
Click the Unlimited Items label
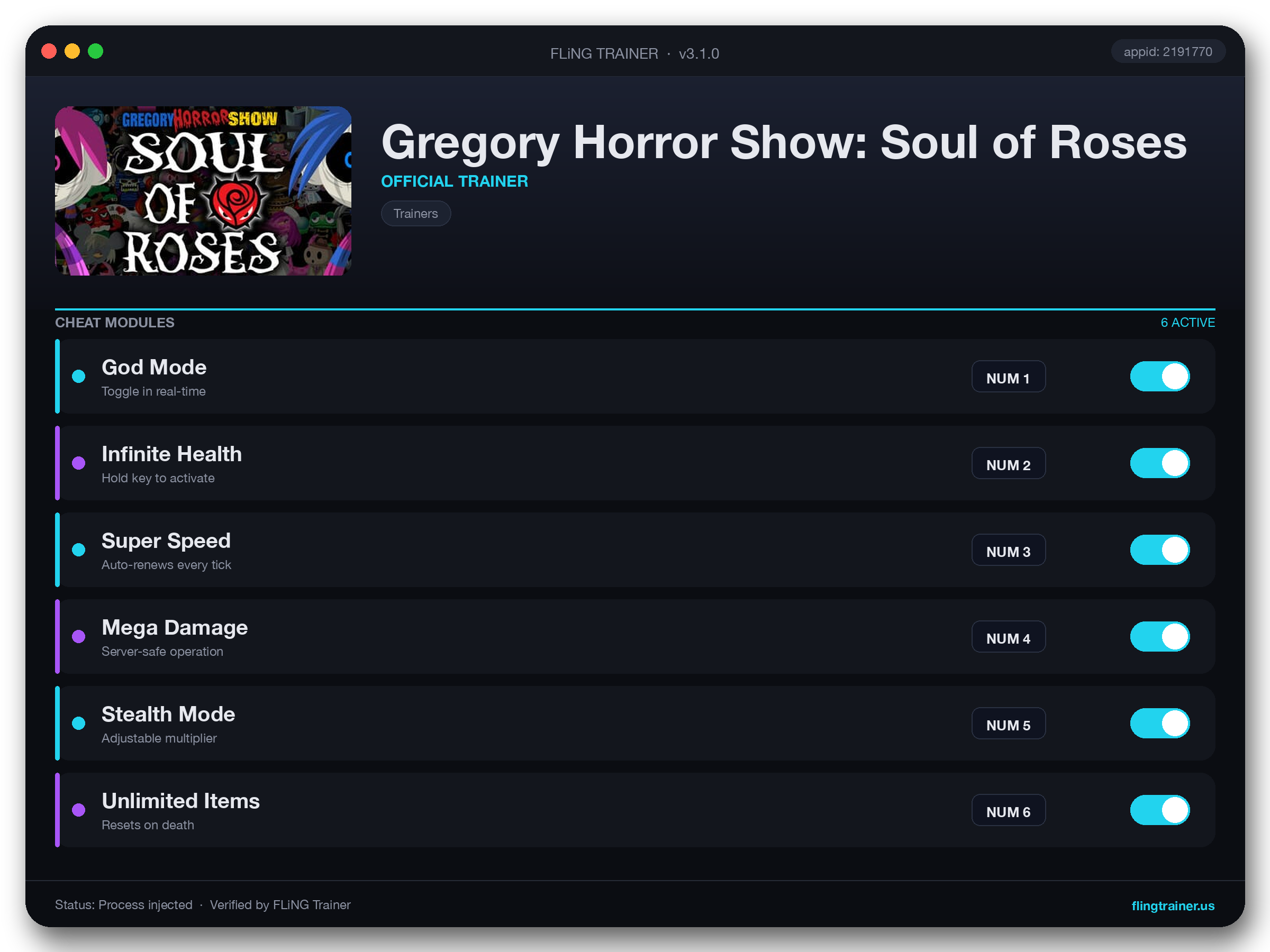tap(181, 801)
